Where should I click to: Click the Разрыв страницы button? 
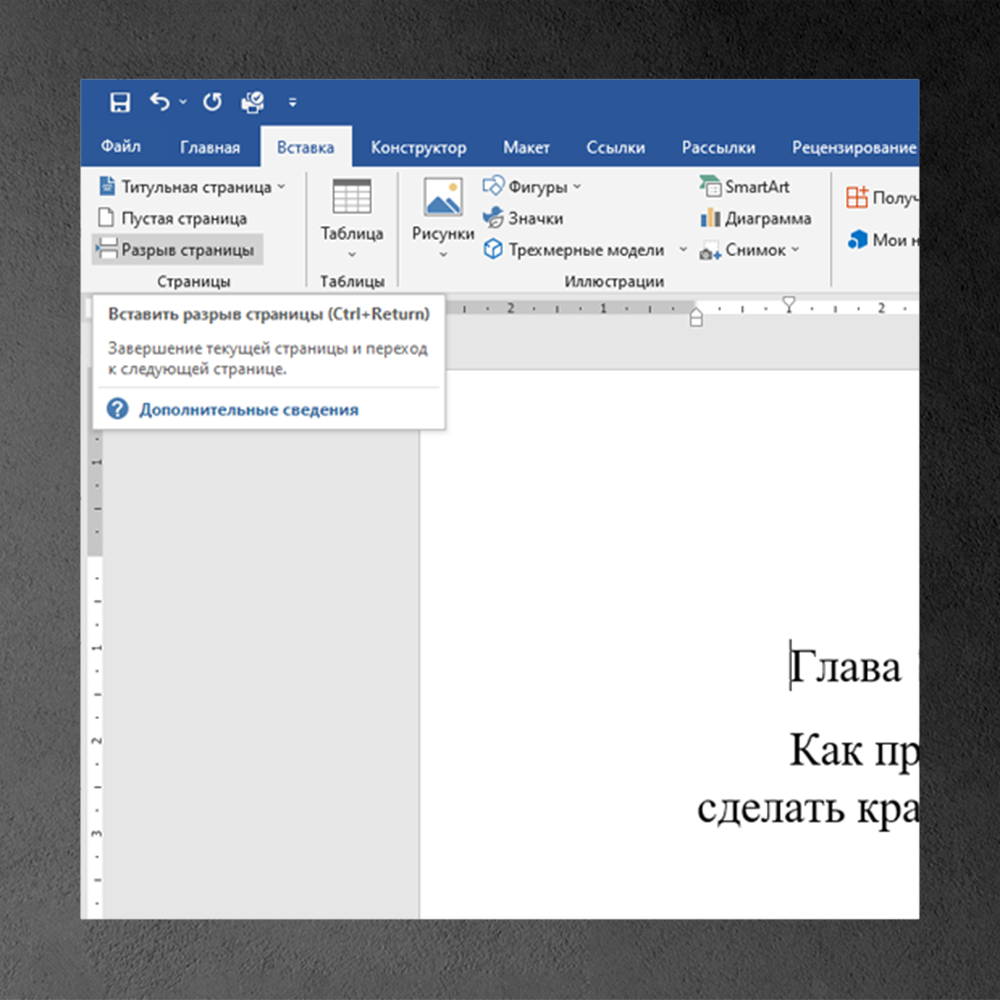pos(177,249)
